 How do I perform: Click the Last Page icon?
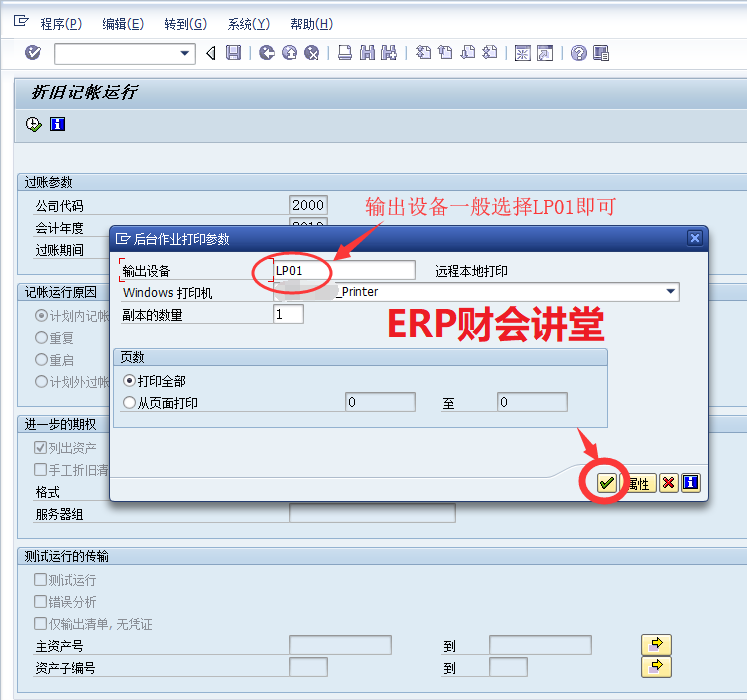[490, 52]
